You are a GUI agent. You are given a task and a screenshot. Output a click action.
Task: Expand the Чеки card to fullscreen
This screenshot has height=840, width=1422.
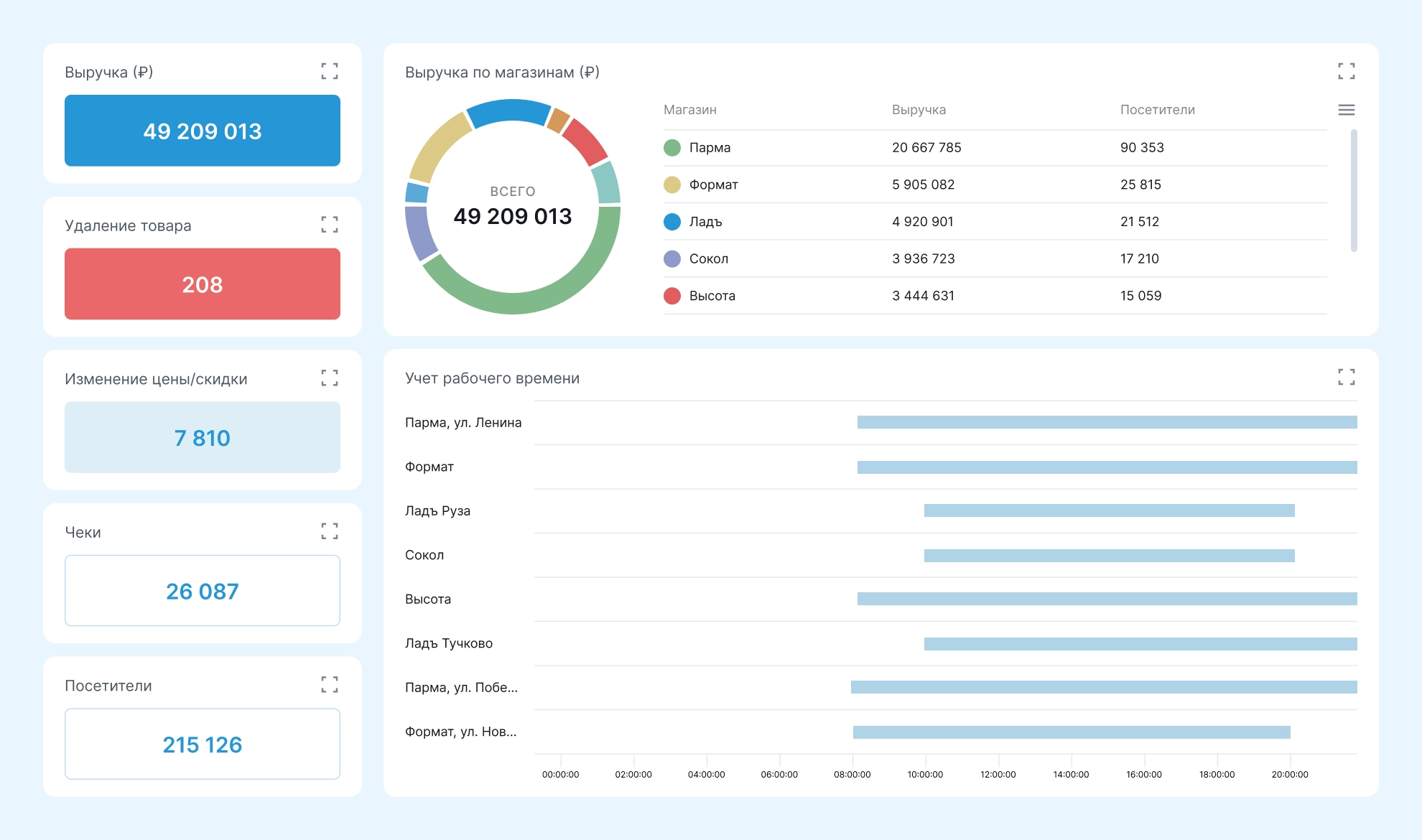click(x=330, y=531)
